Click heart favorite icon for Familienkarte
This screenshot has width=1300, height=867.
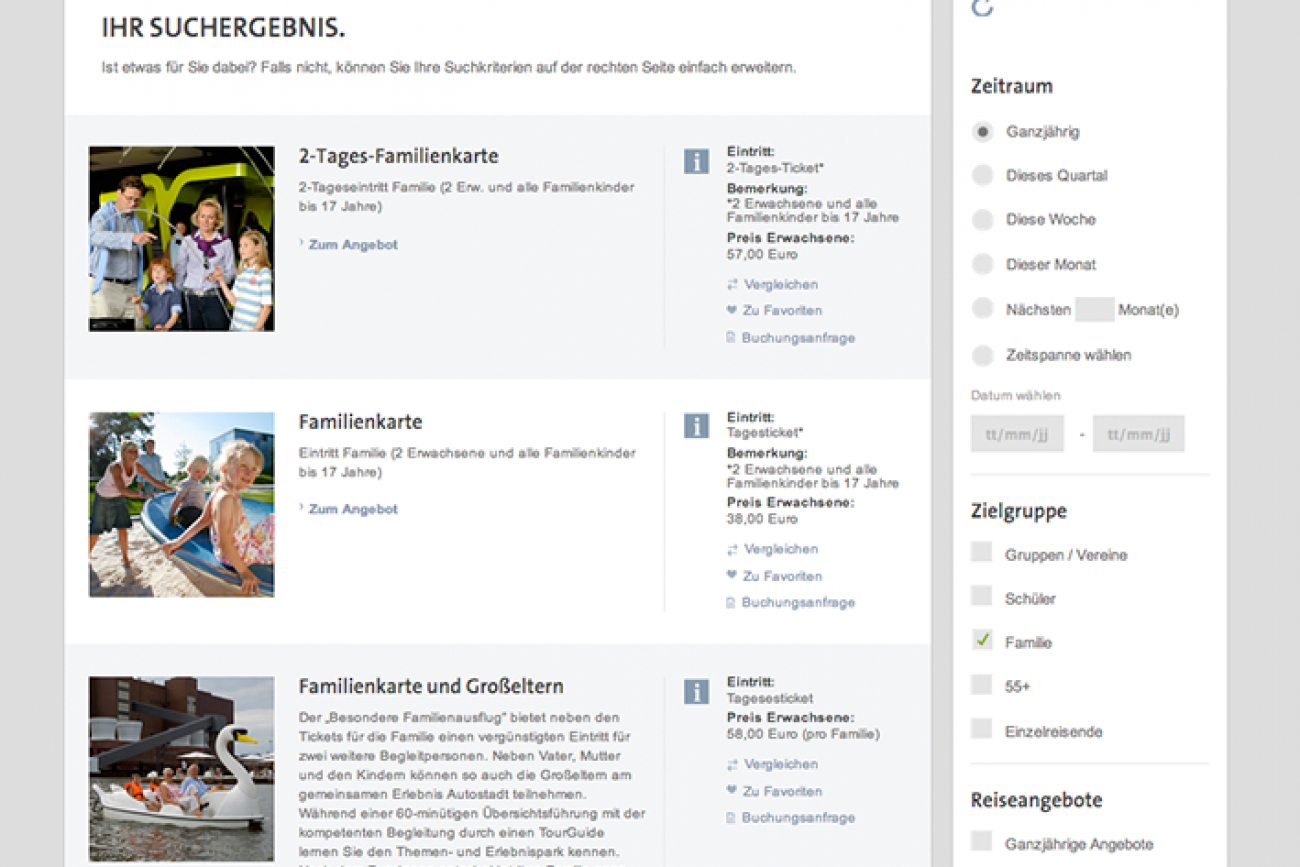coord(732,576)
